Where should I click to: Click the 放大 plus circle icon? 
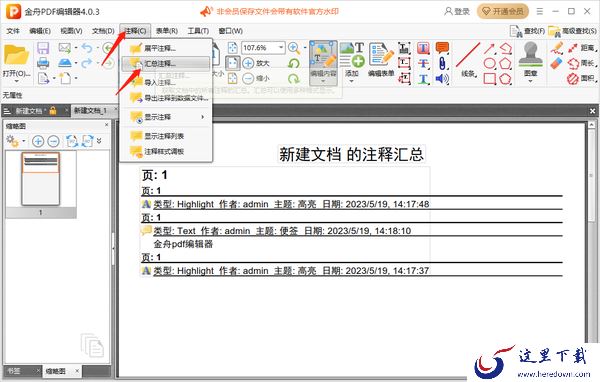coord(248,63)
